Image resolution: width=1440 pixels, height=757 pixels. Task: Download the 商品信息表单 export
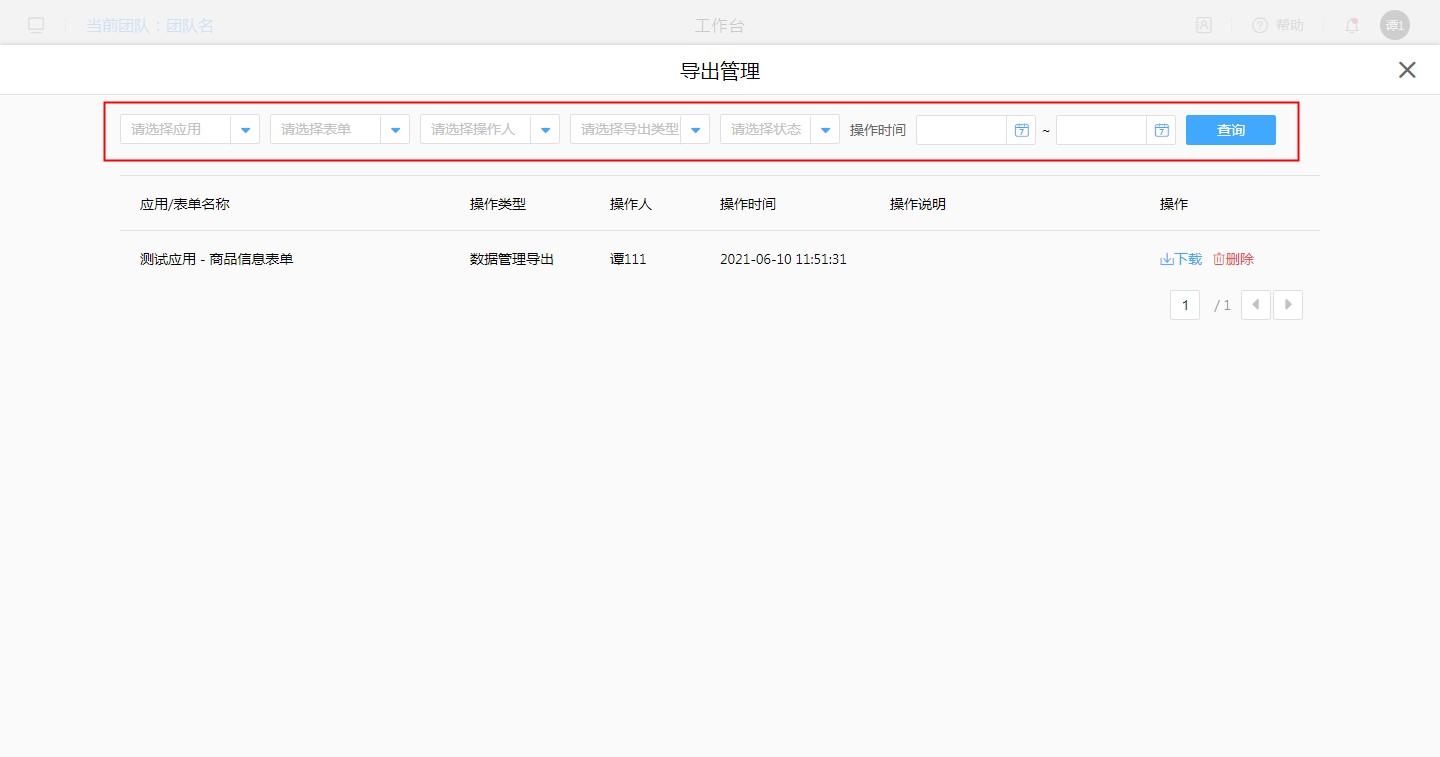pyautogui.click(x=1181, y=259)
